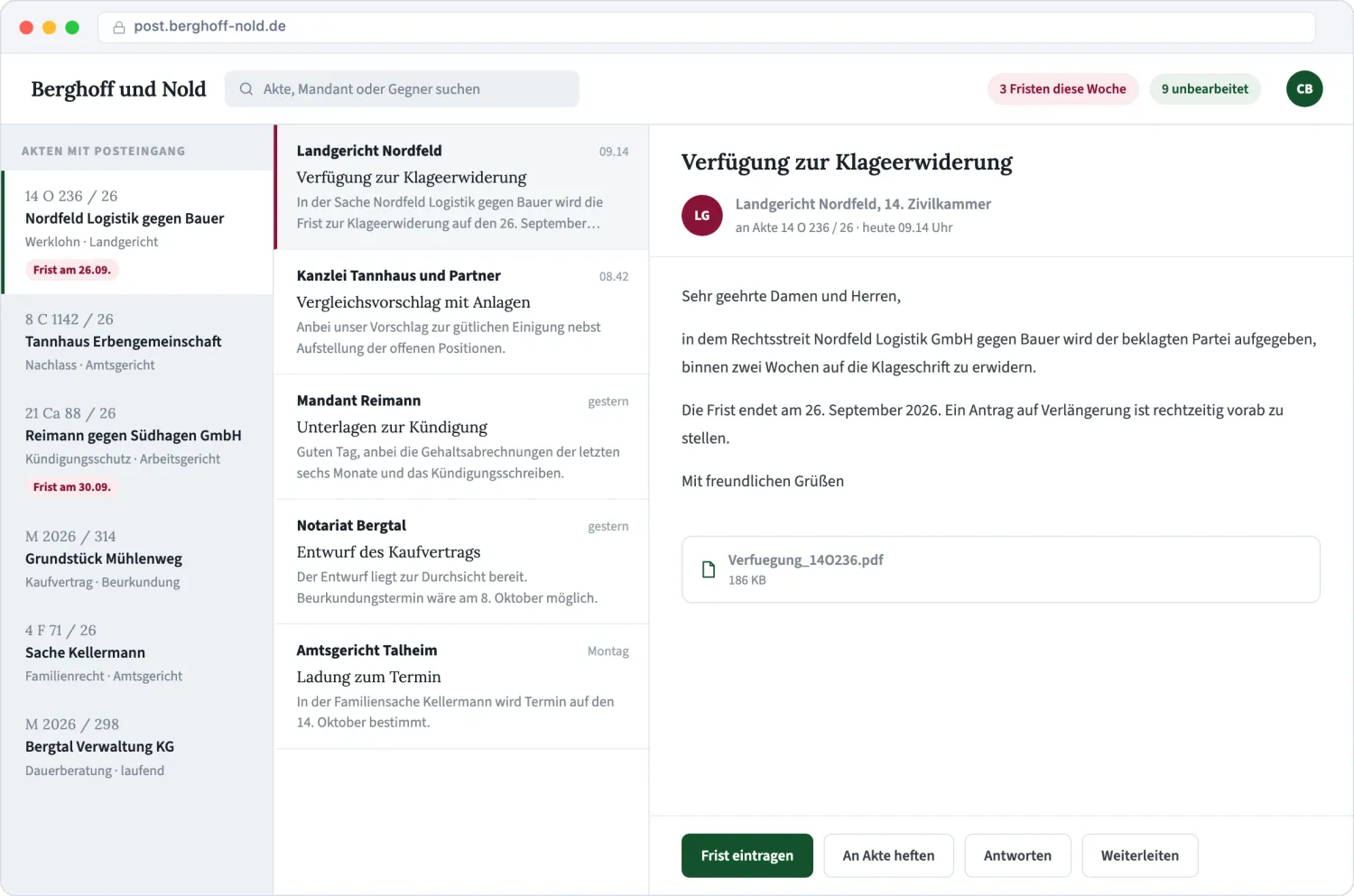Open the Ladung zum Termin message
Screen dimensions: 1354x896
[x=461, y=687]
